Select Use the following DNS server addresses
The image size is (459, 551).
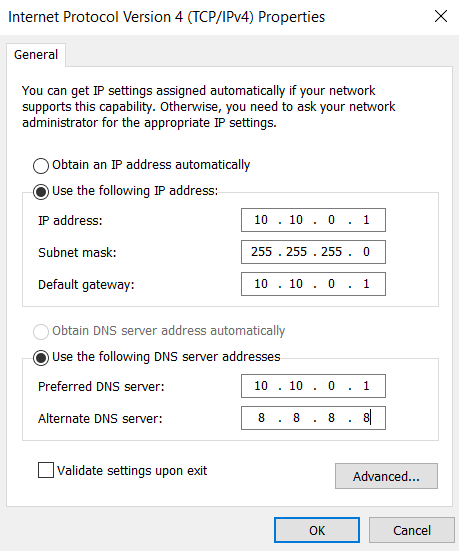[41, 357]
